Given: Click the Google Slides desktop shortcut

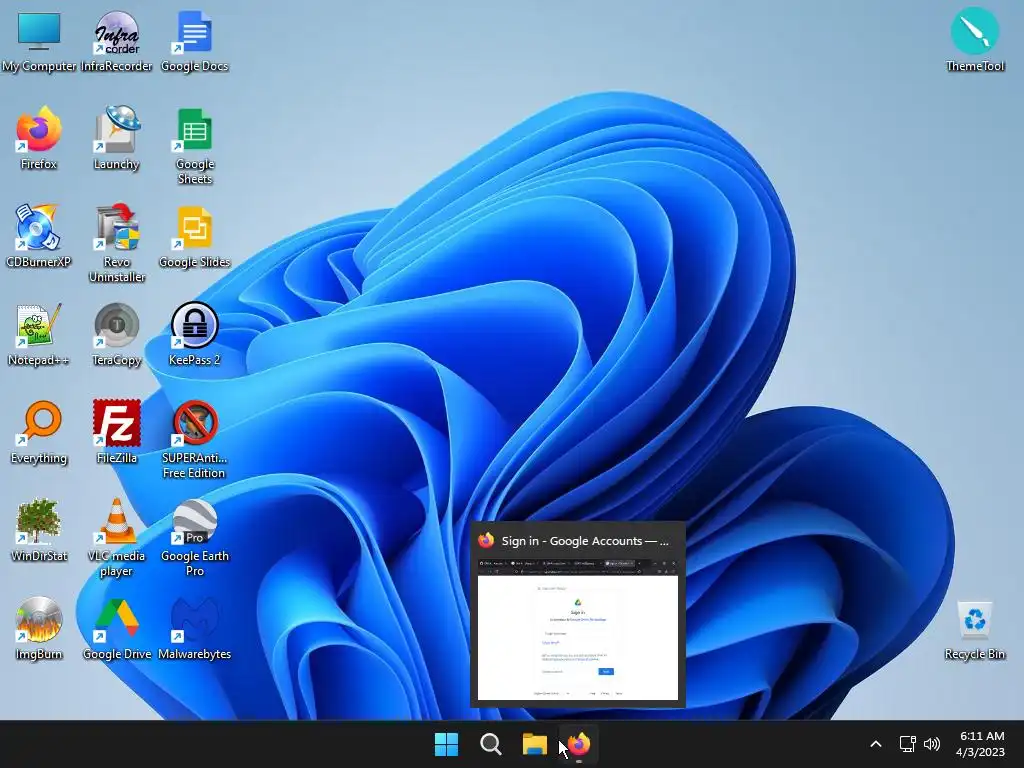Looking at the screenshot, I should (194, 236).
